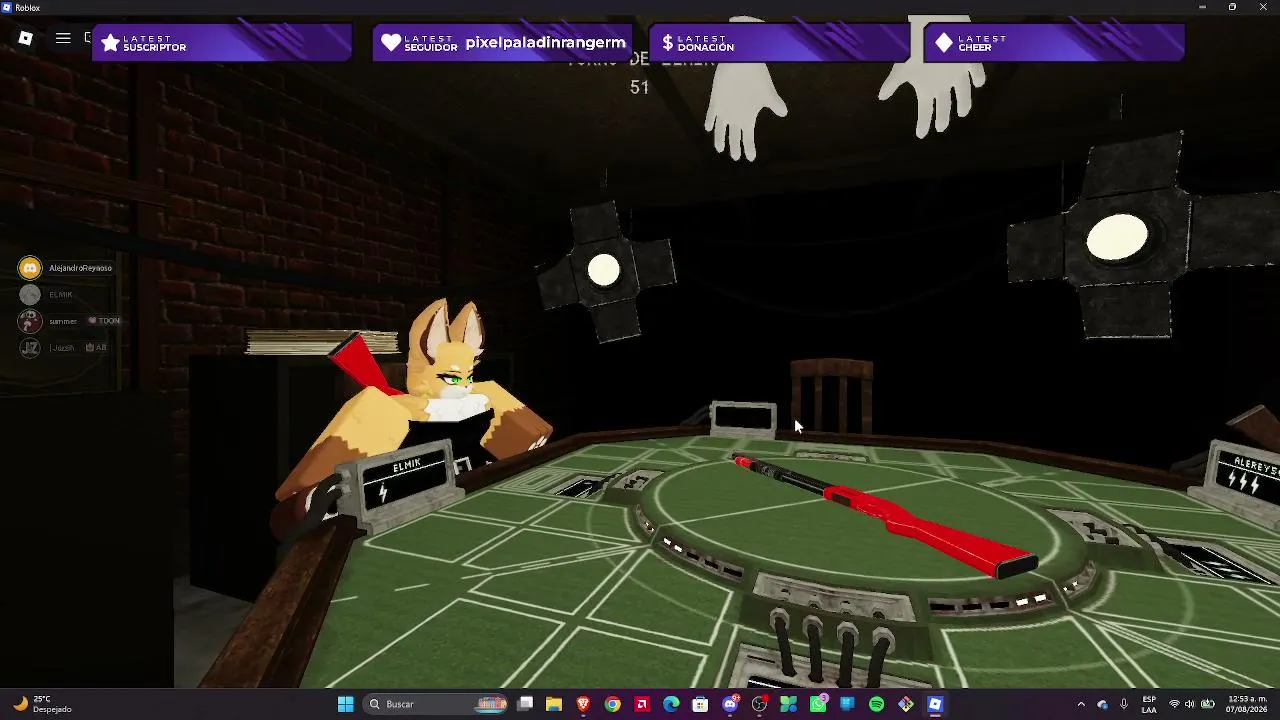Select Jazzh's avatar in voice overlay
The width and height of the screenshot is (1280, 720).
(x=30, y=347)
